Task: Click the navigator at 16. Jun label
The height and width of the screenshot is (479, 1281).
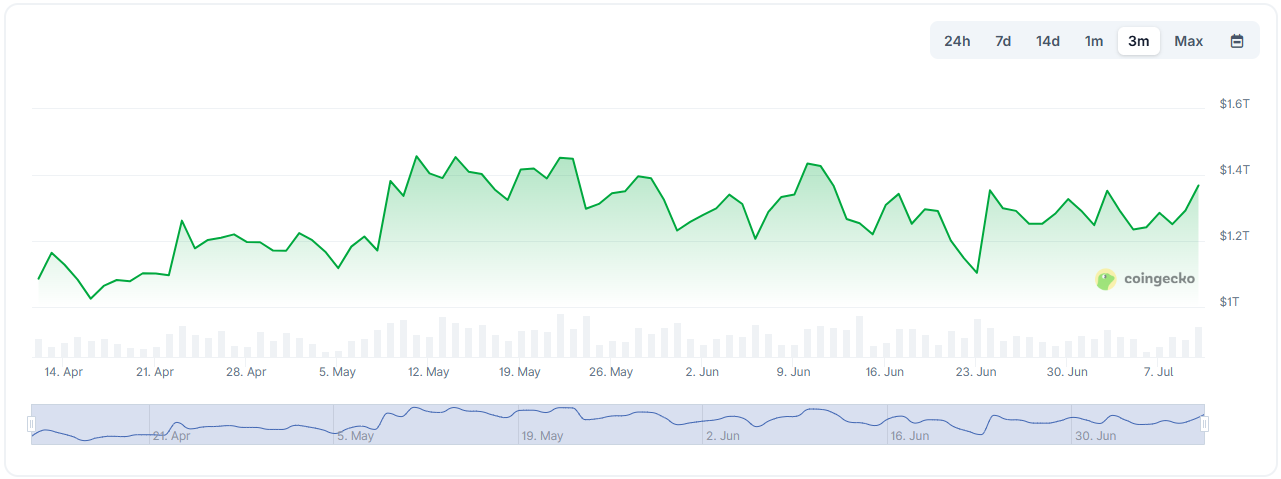Action: (909, 436)
